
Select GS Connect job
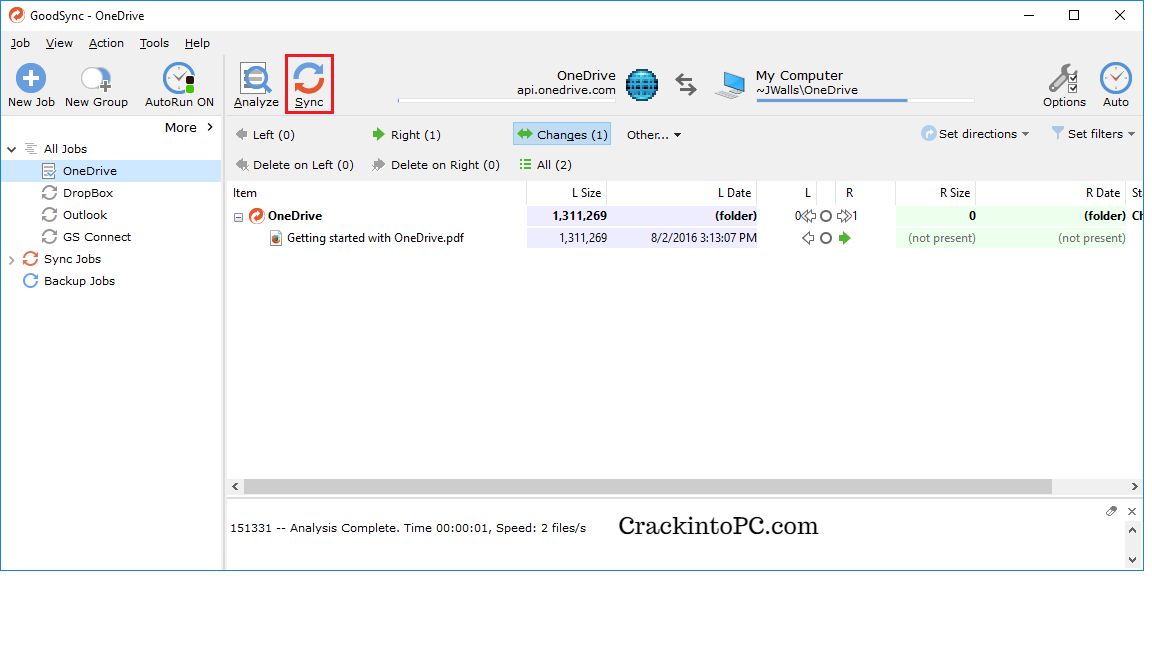(x=96, y=237)
